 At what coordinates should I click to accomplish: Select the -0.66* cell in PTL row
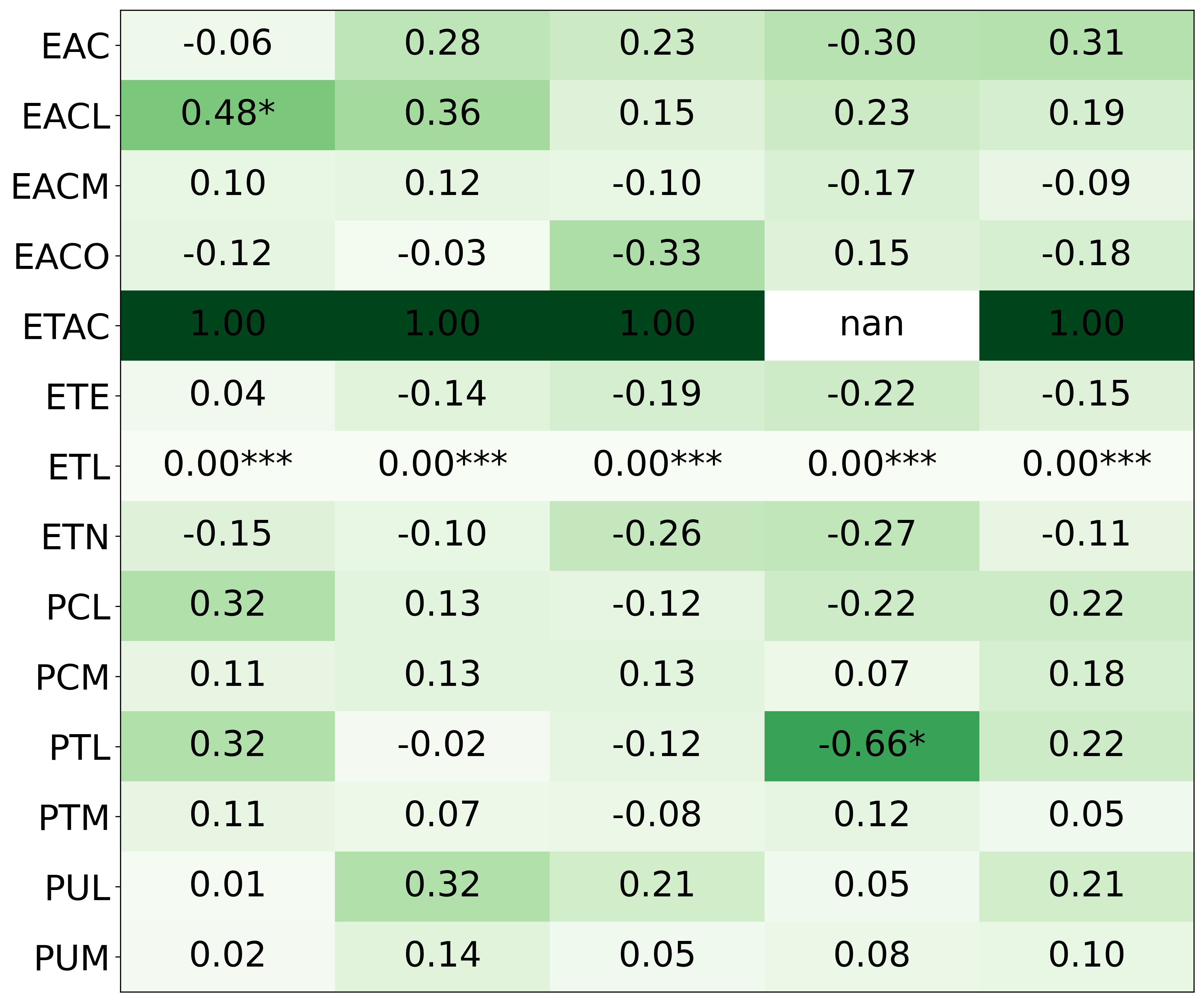[871, 746]
